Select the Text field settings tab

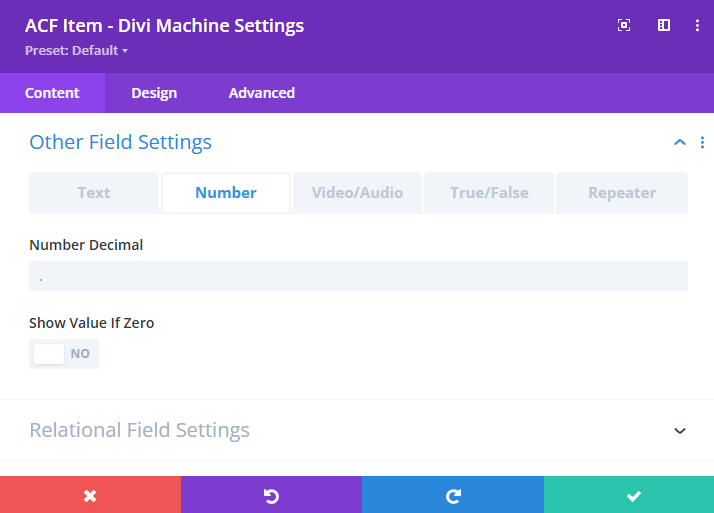94,193
